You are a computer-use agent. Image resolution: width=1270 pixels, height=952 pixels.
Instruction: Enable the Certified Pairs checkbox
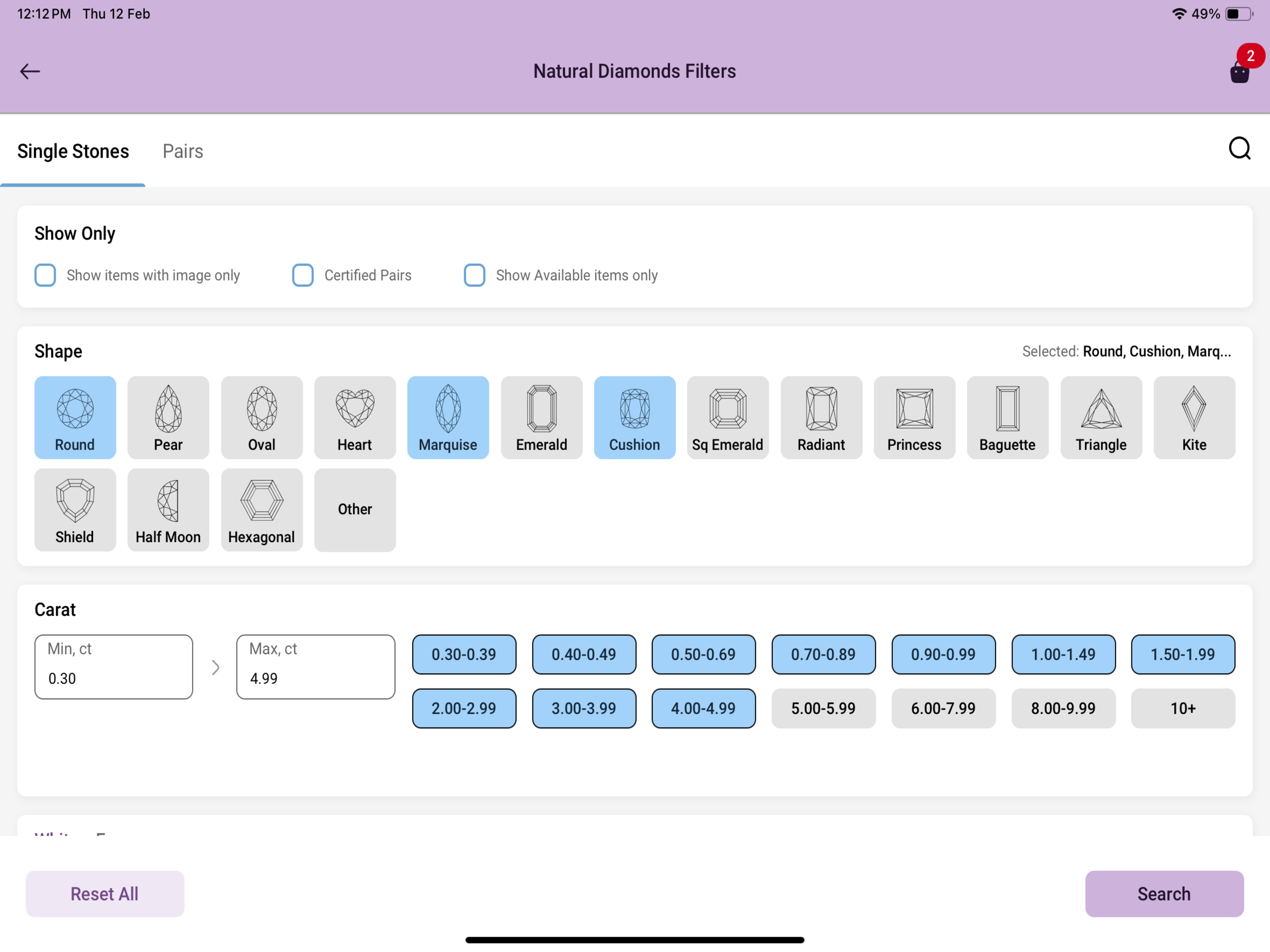coord(303,275)
